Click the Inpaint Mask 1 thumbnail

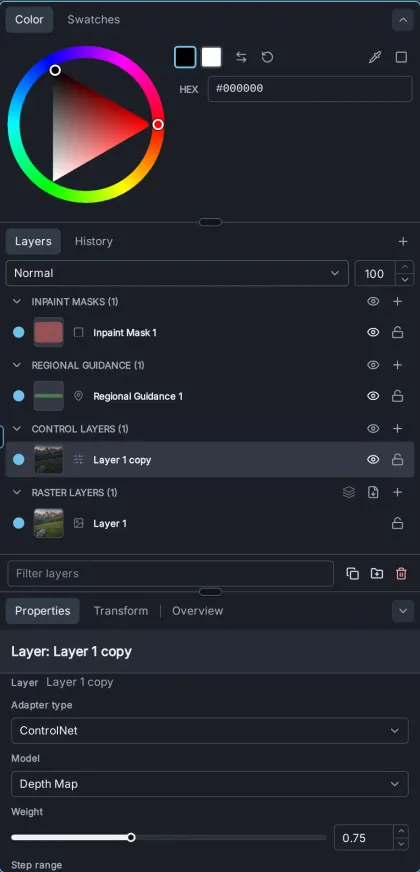[48, 333]
